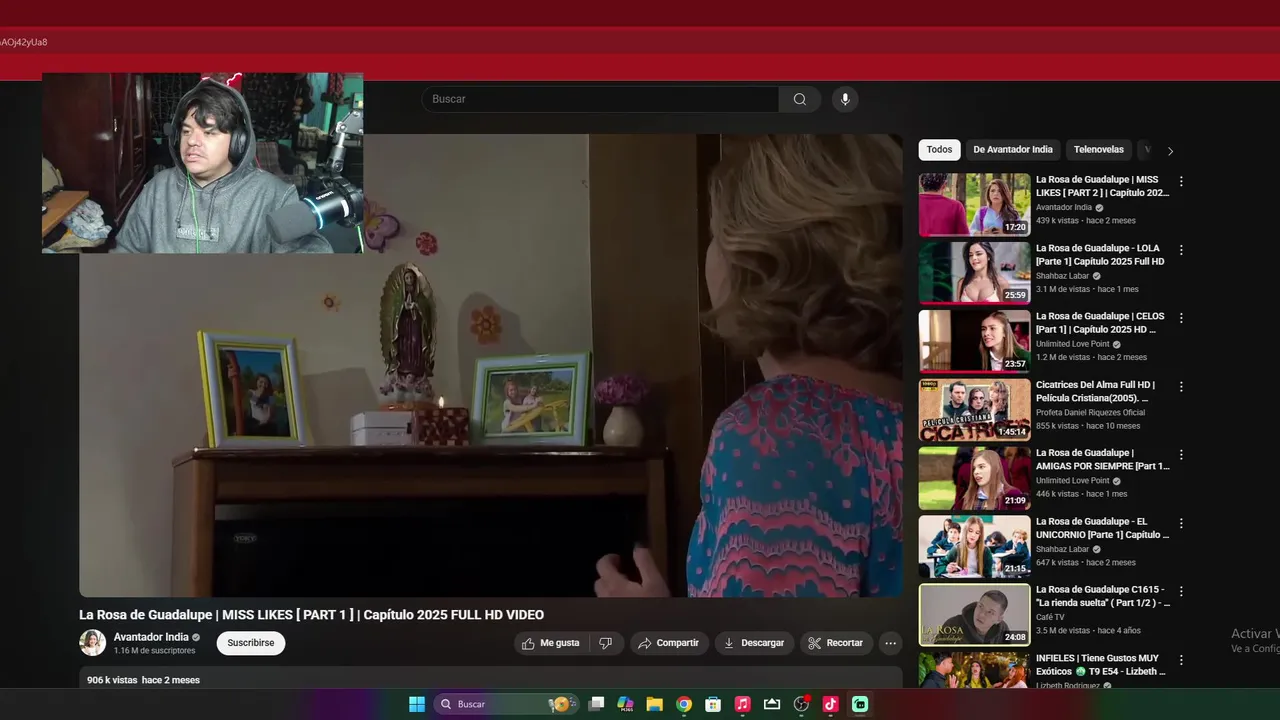Open options menu for EL UNICORNIO
Screen dimensions: 1280x720
(x=1181, y=523)
